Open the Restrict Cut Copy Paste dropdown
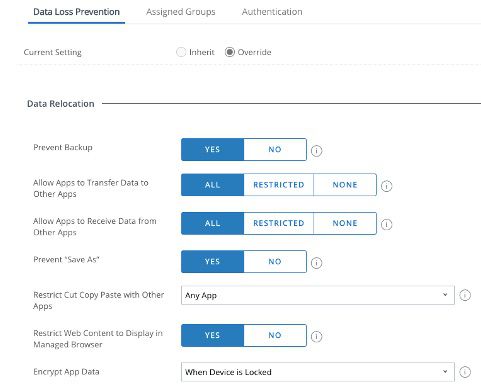 [318, 295]
